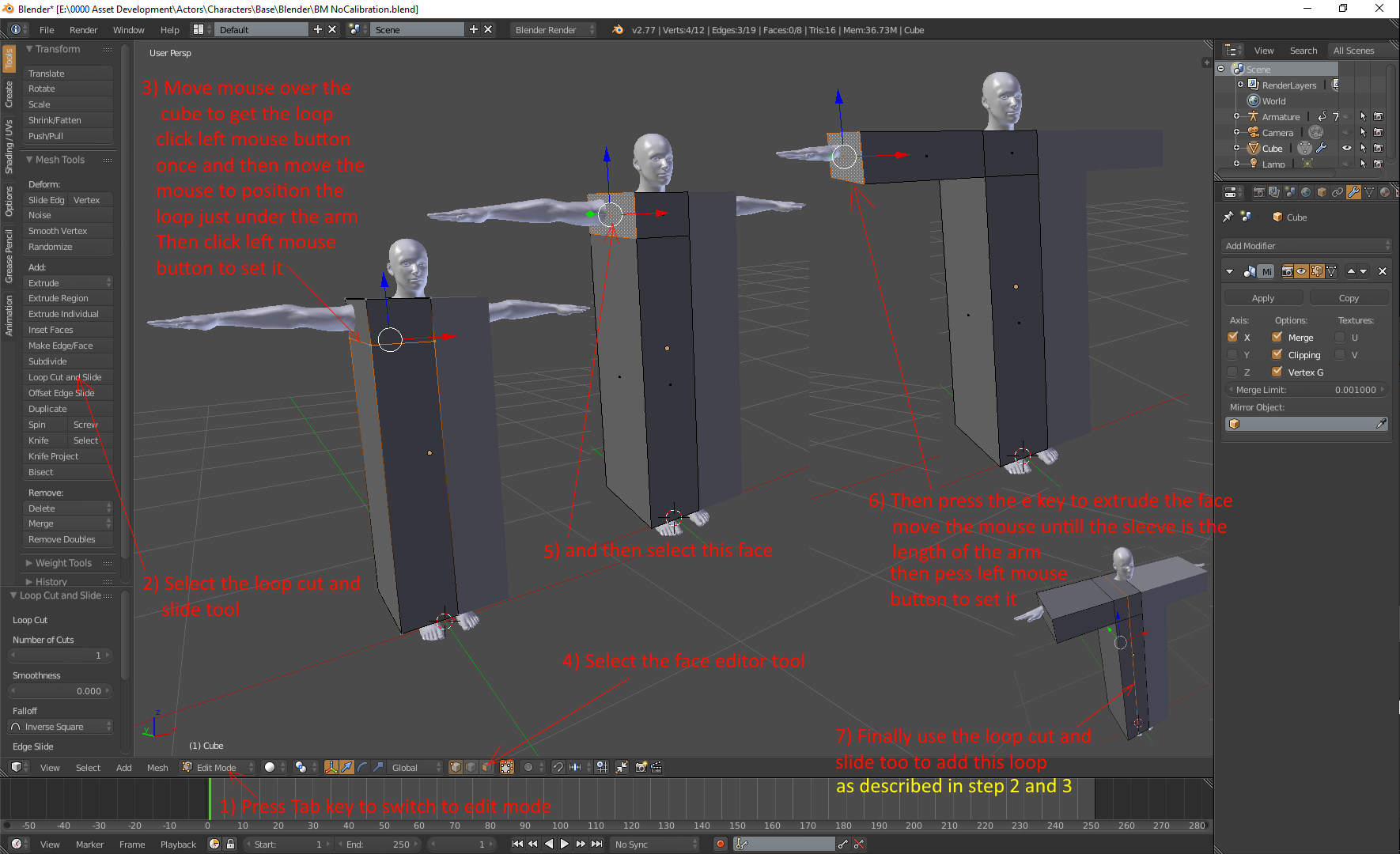Open the Blender Render engine dropdown
Viewport: 1400px width, 854px height.
tap(553, 30)
